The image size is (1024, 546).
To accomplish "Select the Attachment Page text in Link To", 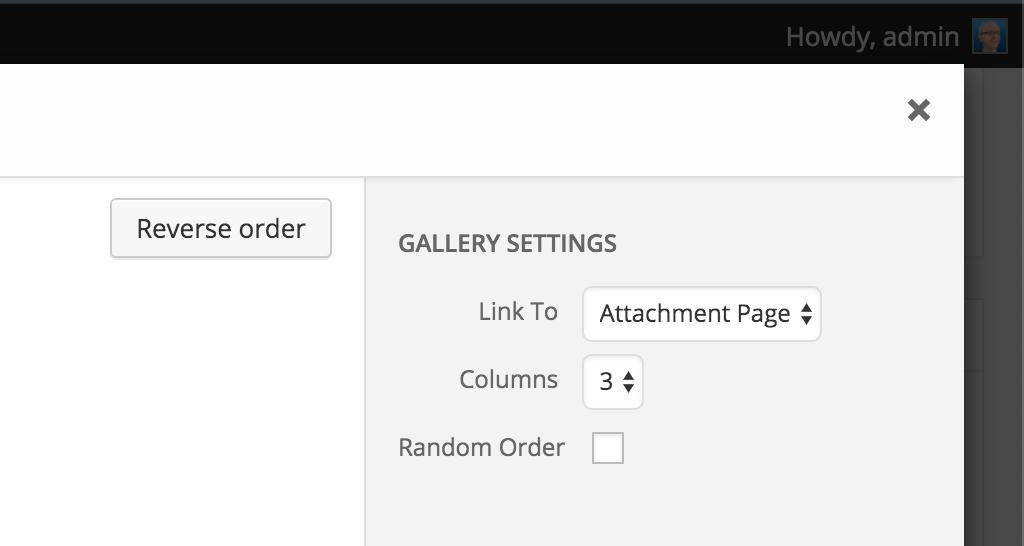I will [x=695, y=314].
